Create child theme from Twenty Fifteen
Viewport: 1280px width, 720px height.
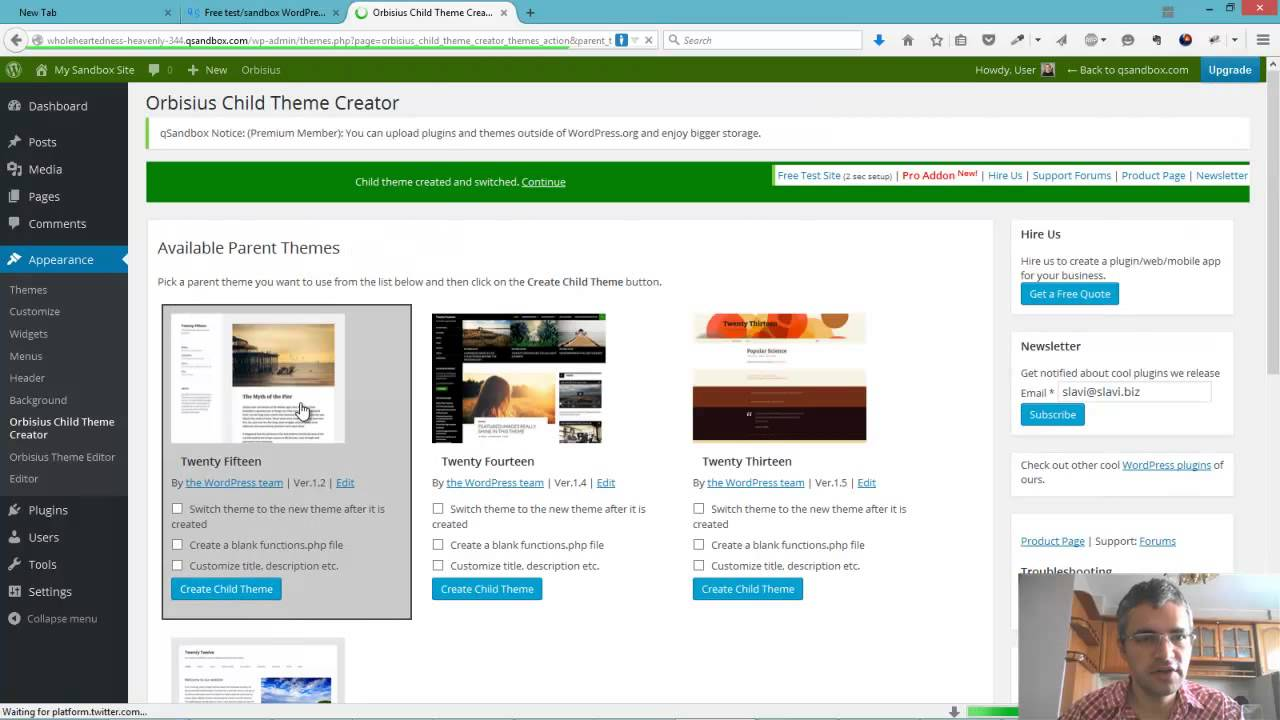point(226,589)
